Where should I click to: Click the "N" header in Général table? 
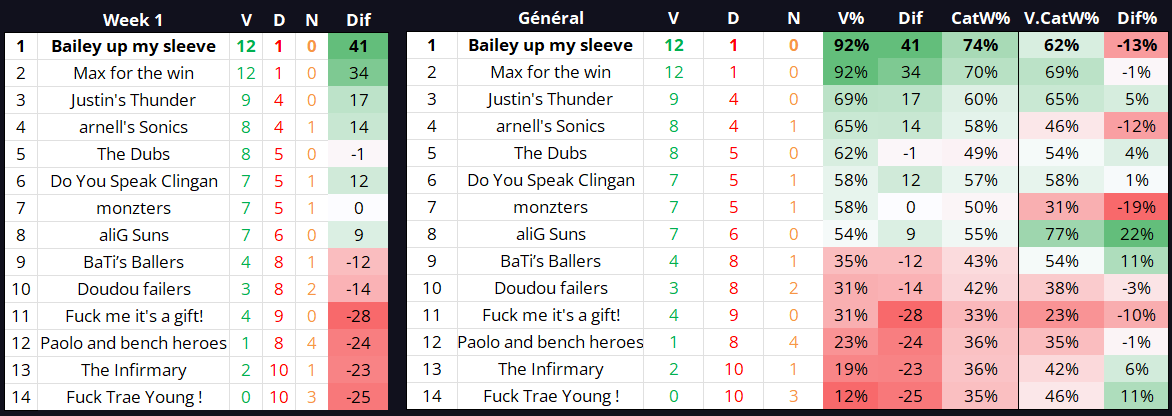click(x=793, y=19)
